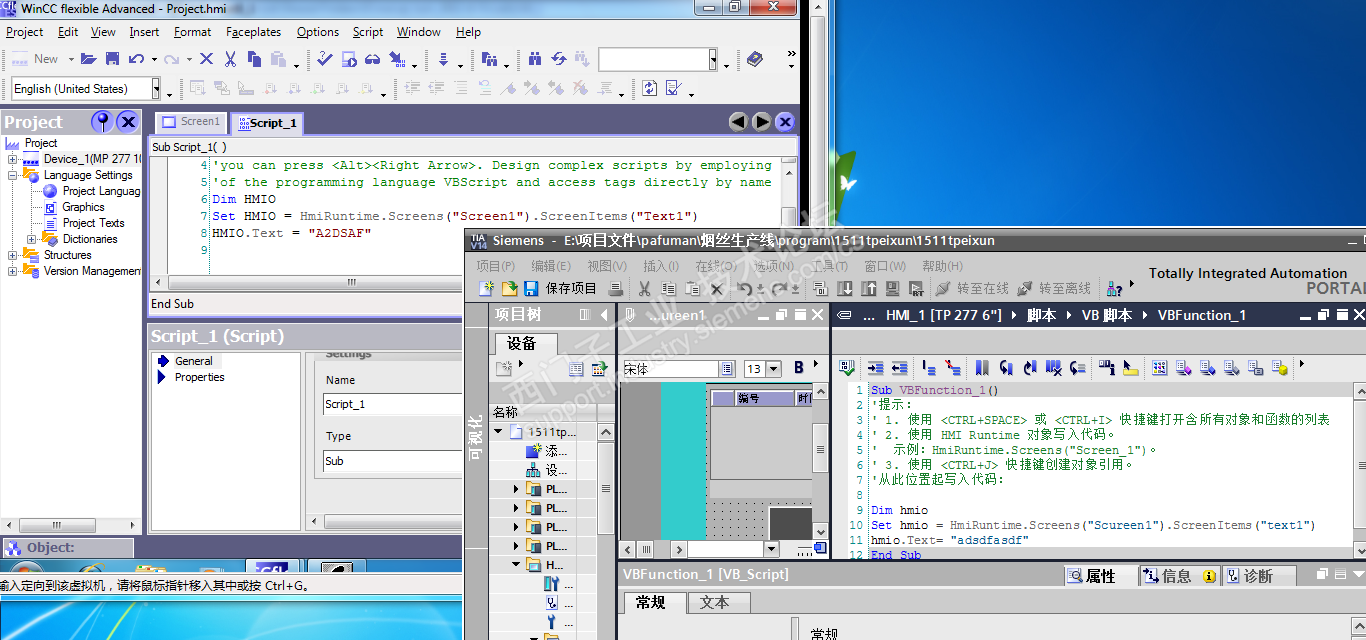Image resolution: width=1366 pixels, height=640 pixels.
Task: Click the 保存项目 save project button
Action: 560,288
